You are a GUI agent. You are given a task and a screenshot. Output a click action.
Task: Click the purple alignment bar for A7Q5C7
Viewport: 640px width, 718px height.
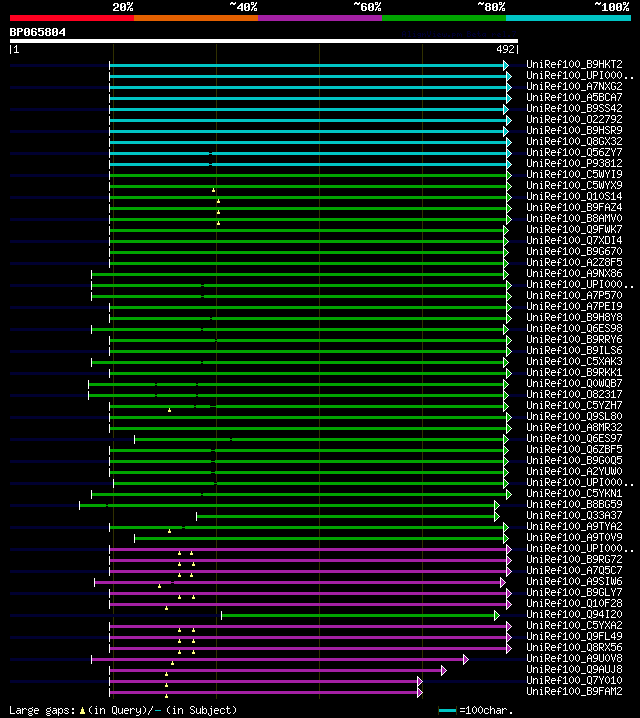click(308, 571)
